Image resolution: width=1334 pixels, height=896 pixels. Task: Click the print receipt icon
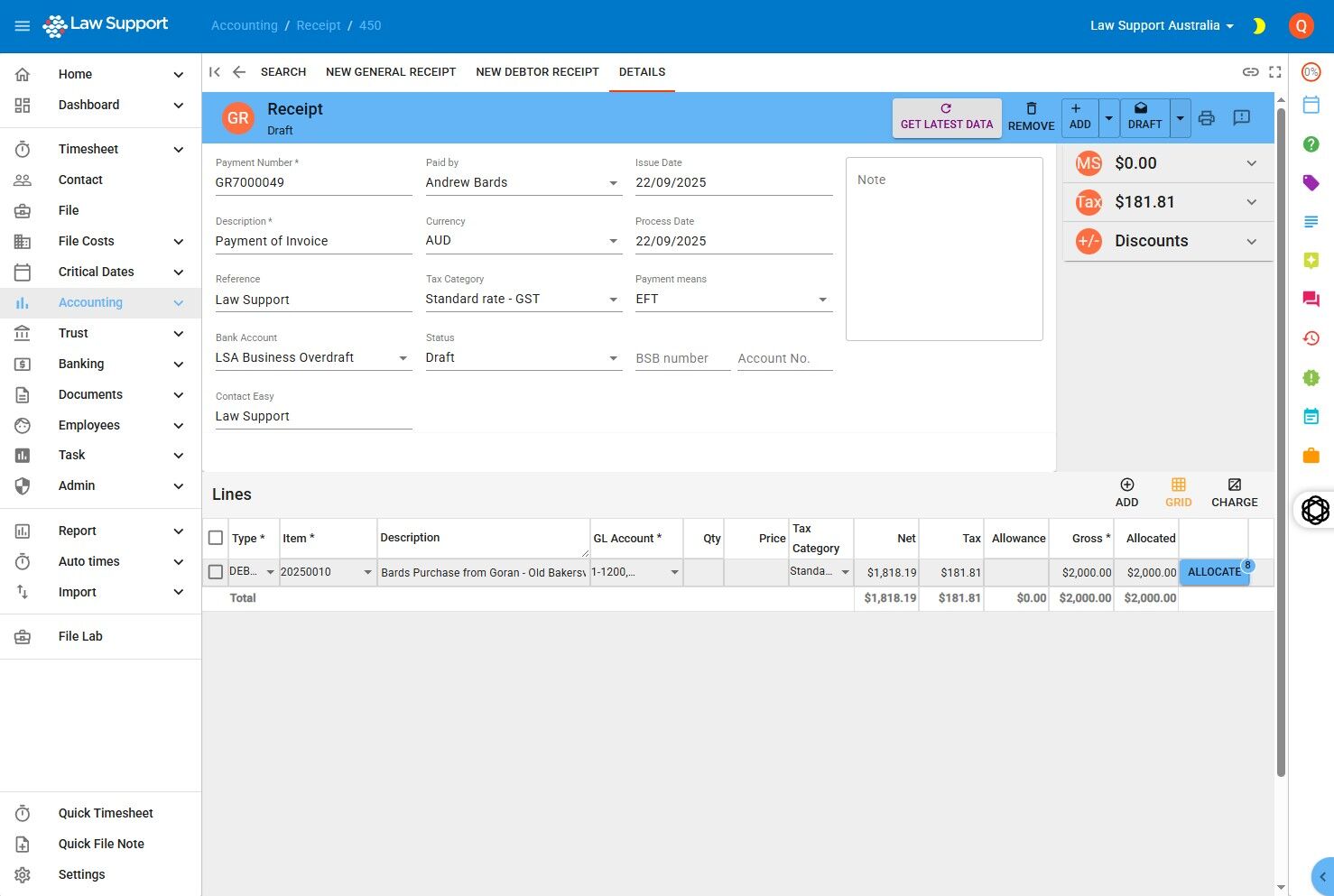coord(1206,118)
